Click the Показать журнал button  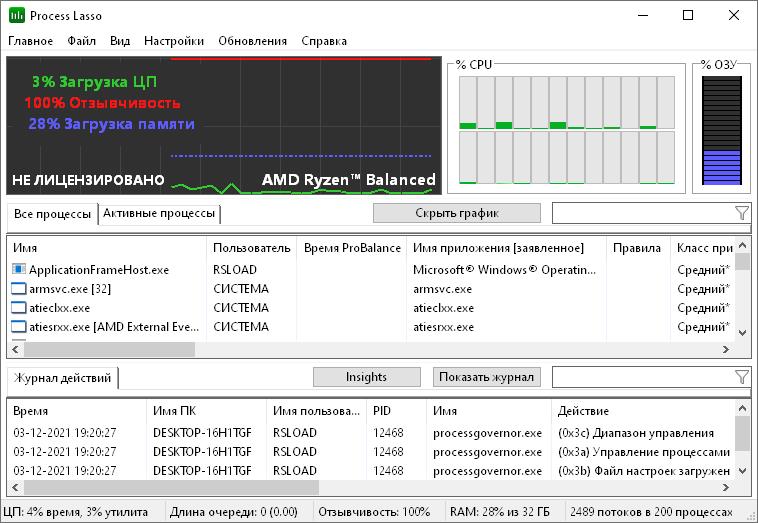(487, 377)
